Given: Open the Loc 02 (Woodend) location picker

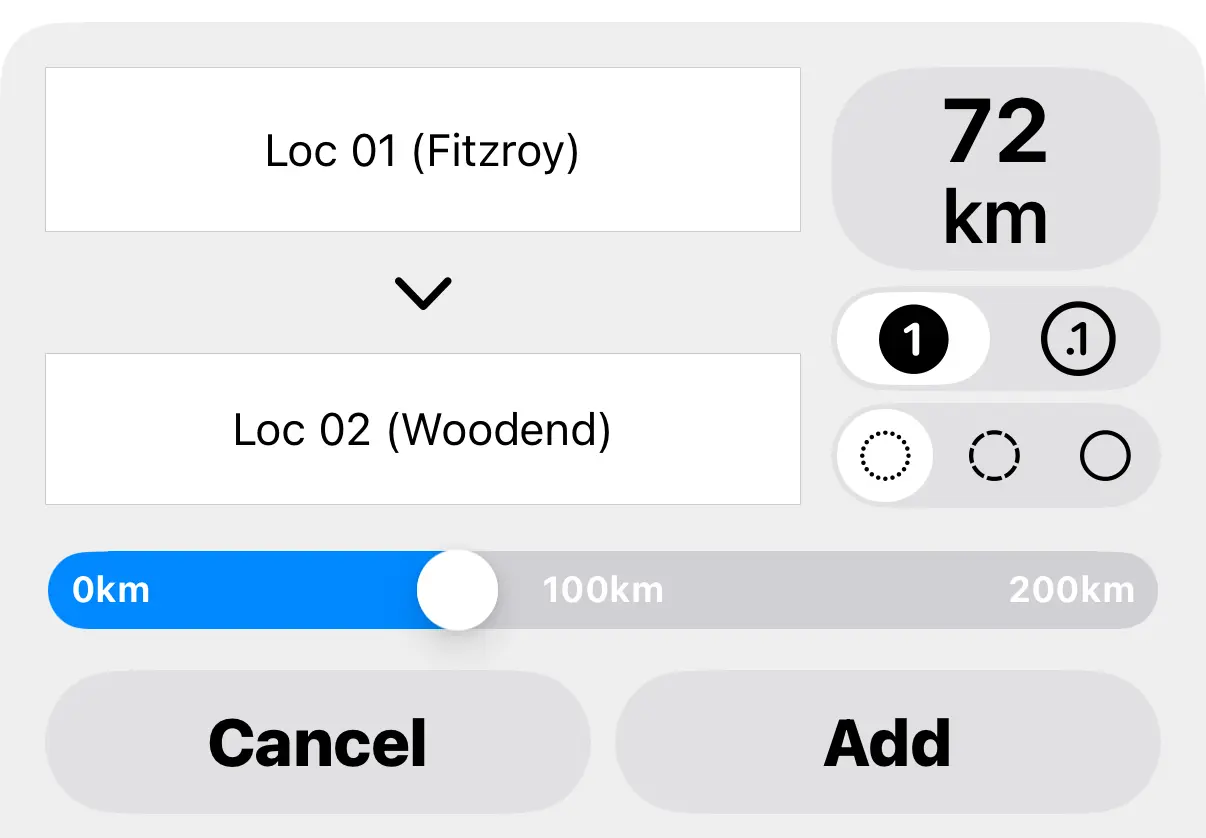Looking at the screenshot, I should [422, 429].
